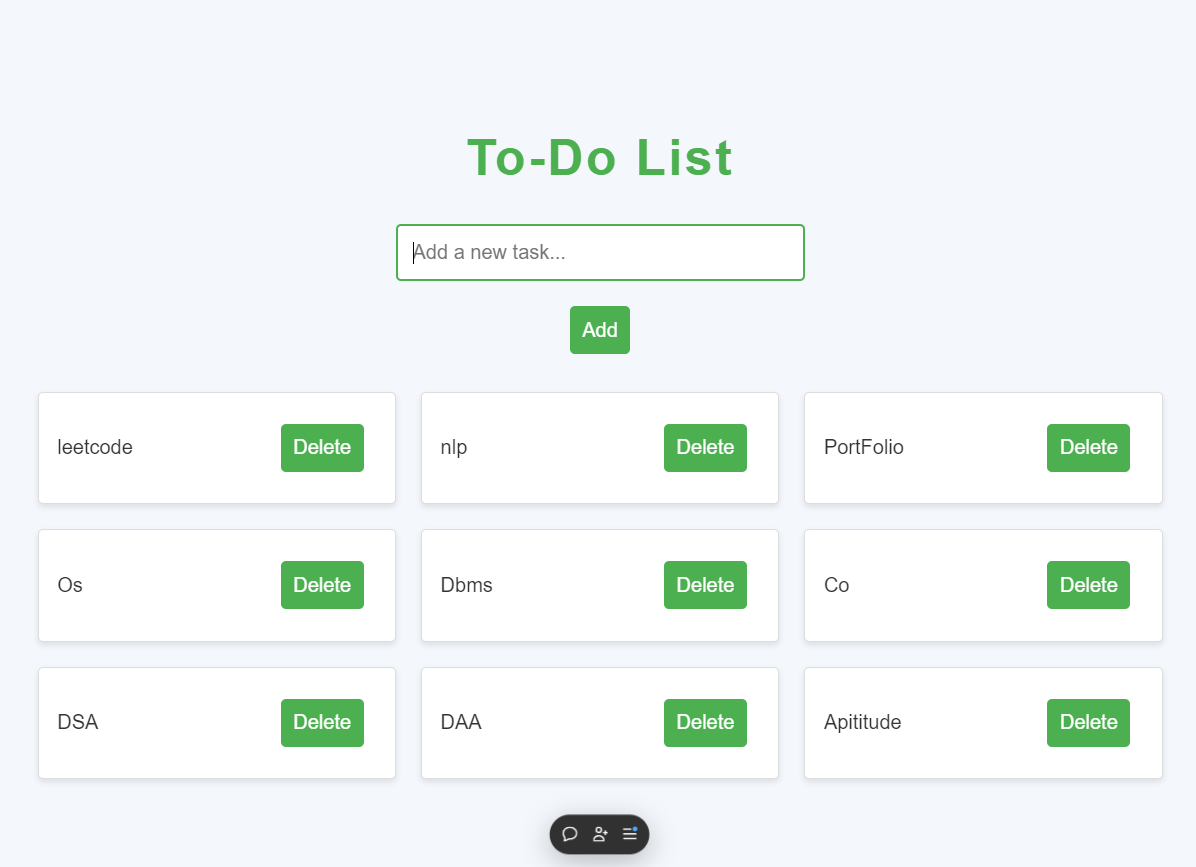Image resolution: width=1196 pixels, height=867 pixels.
Task: Delete the nlp task
Action: [705, 448]
